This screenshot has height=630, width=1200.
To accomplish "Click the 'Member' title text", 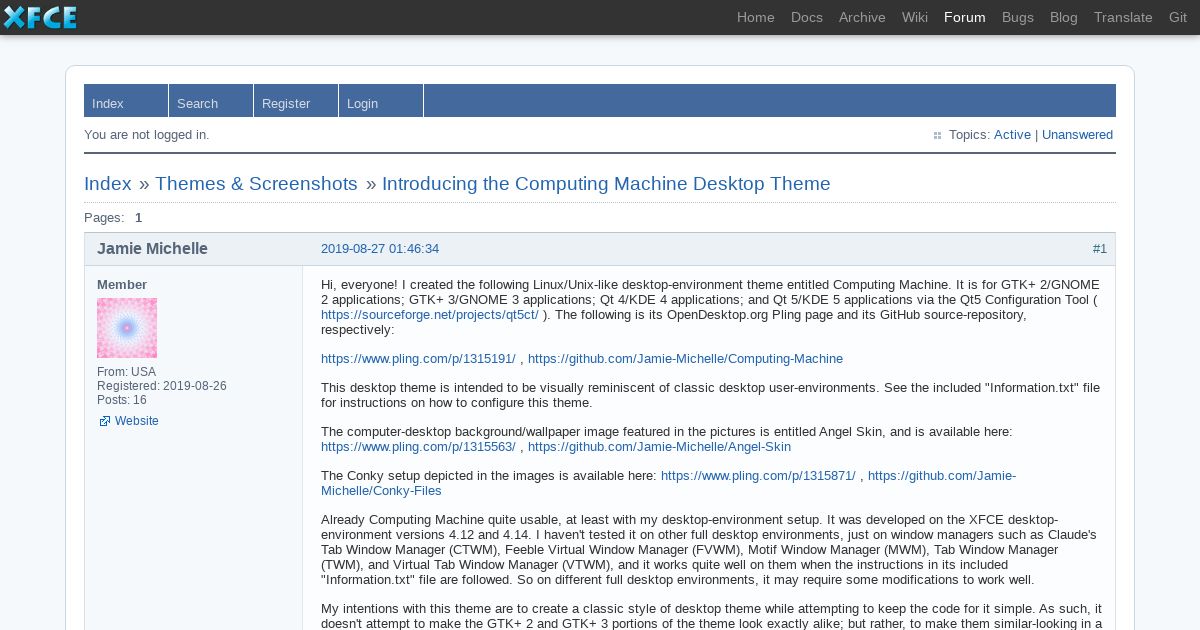I will tap(122, 285).
